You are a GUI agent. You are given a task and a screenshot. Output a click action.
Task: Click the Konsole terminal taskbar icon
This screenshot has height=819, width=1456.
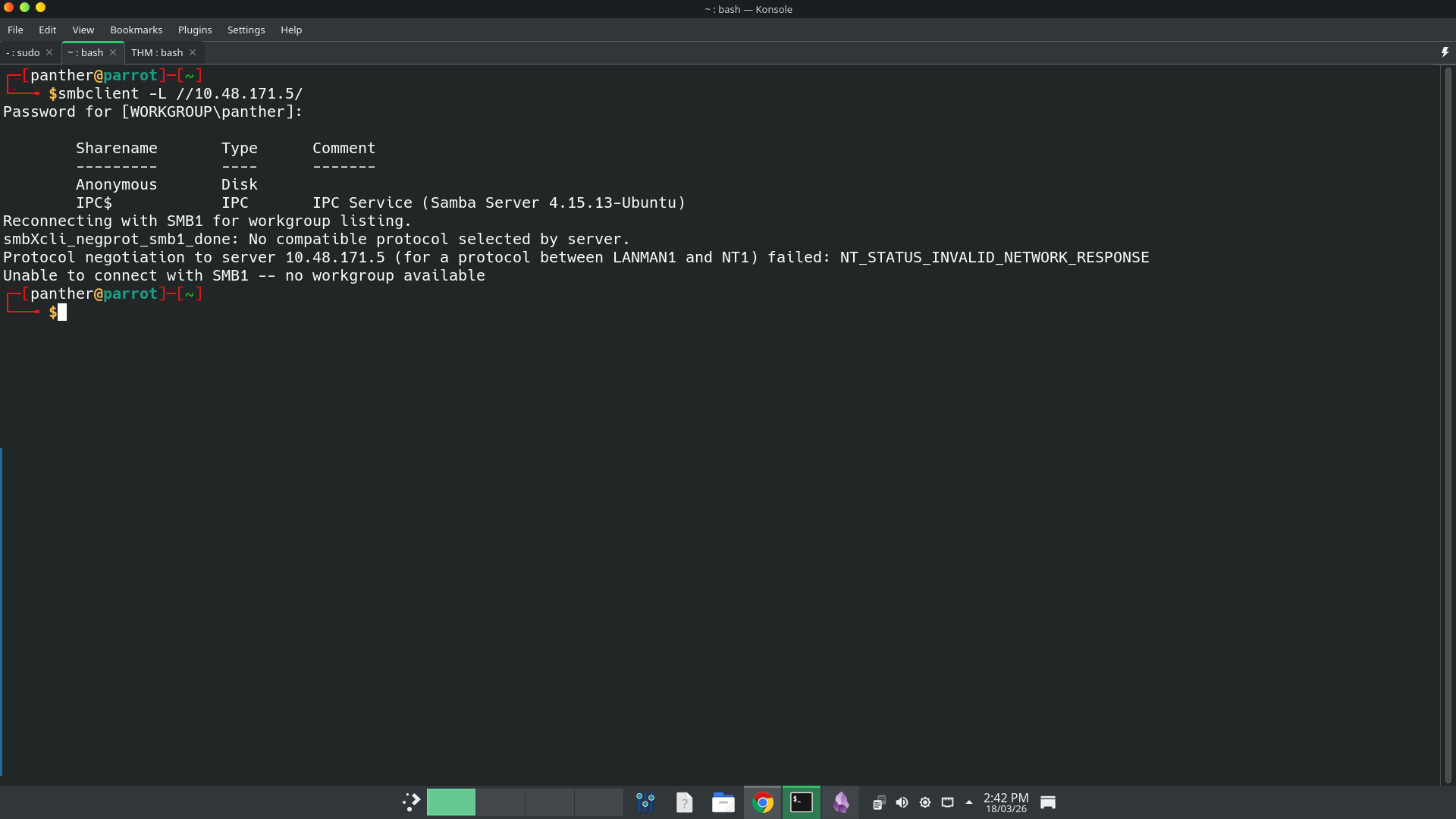tap(801, 802)
